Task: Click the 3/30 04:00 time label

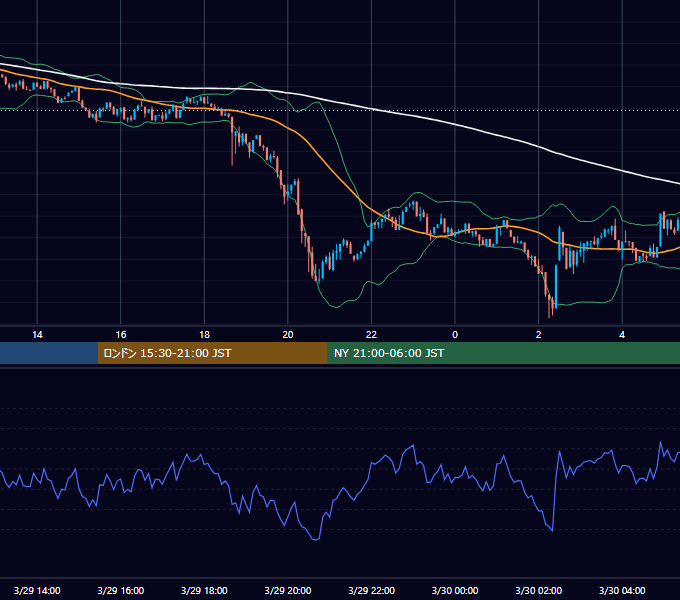Action: [x=622, y=590]
